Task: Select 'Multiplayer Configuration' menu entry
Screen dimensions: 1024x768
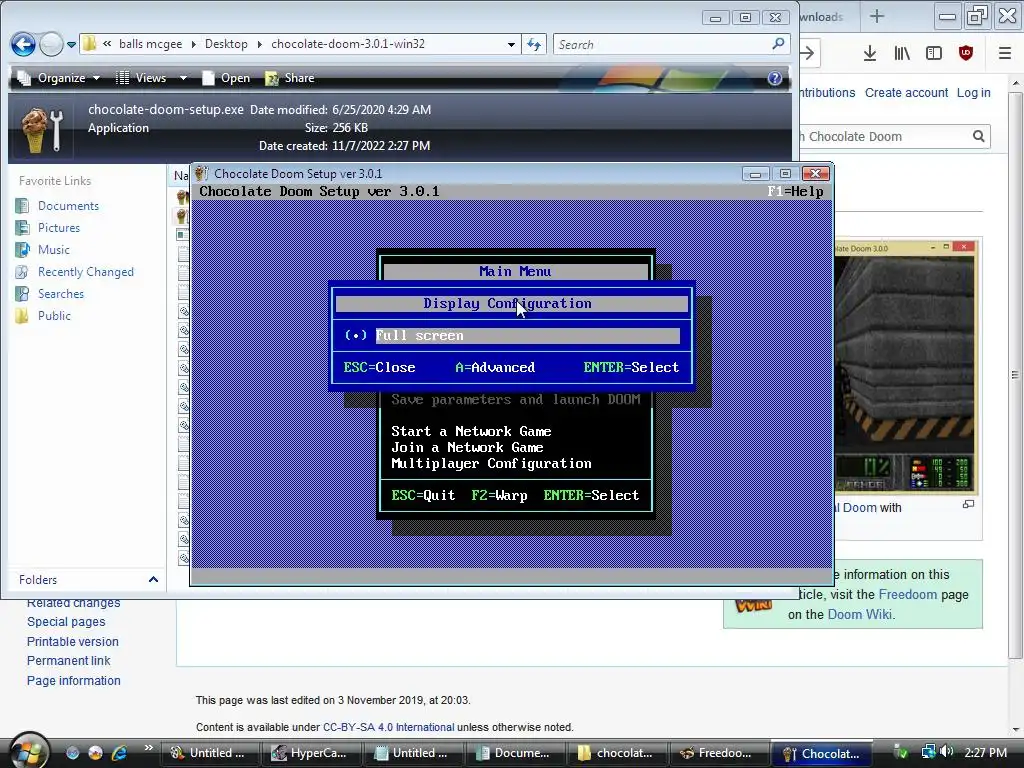Action: click(x=492, y=464)
